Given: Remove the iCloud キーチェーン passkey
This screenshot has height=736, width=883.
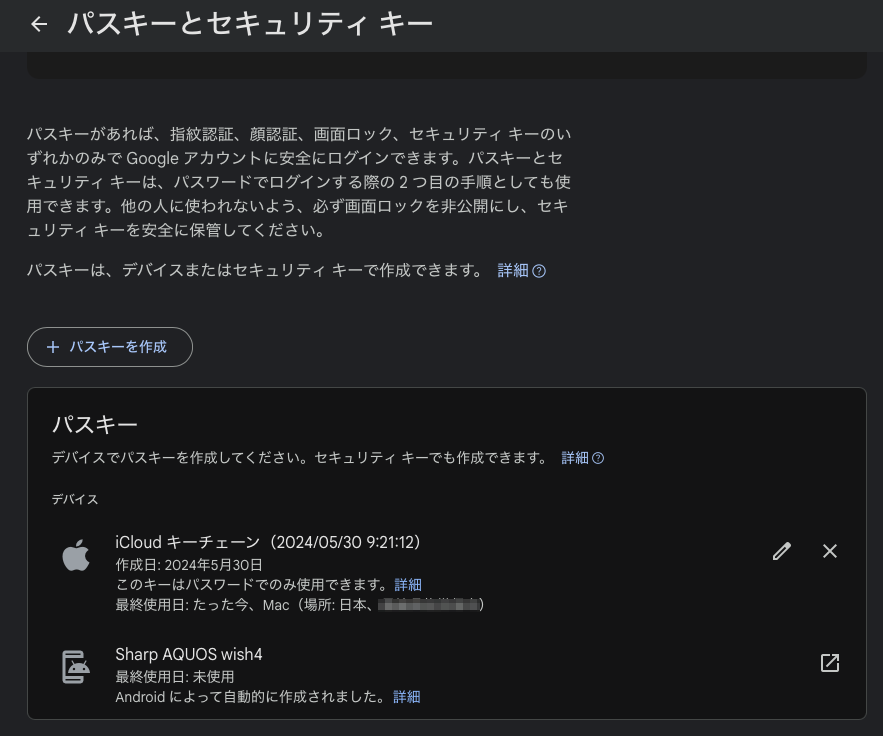Looking at the screenshot, I should tap(830, 551).
